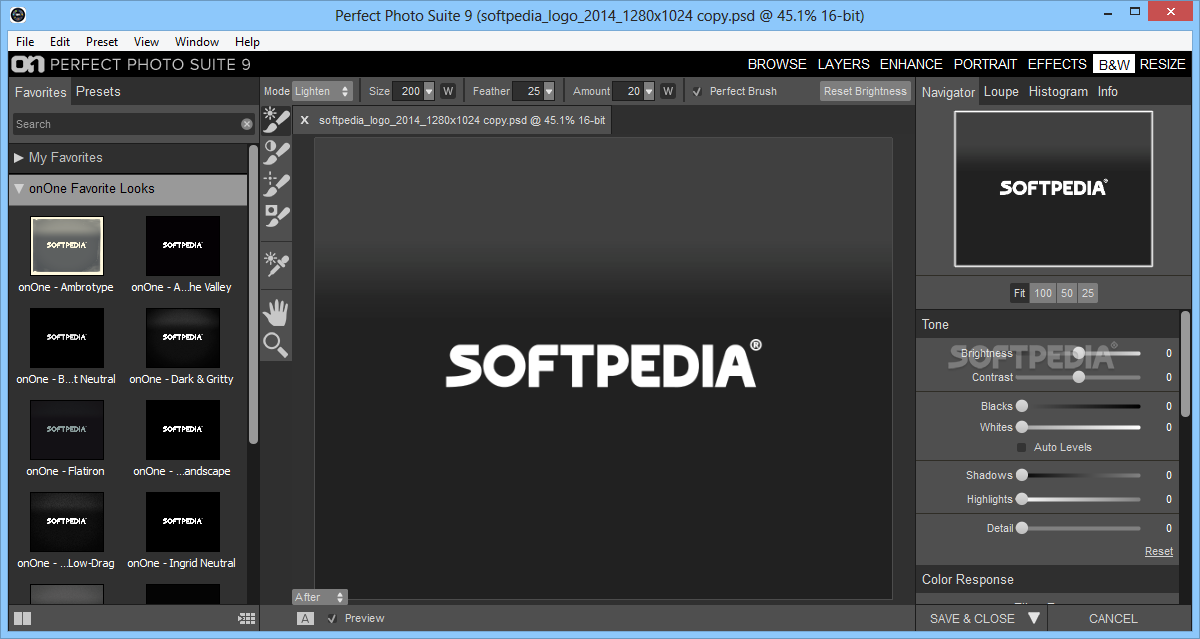Click the Brightness slider handle
This screenshot has height=639, width=1200.
pos(1079,353)
